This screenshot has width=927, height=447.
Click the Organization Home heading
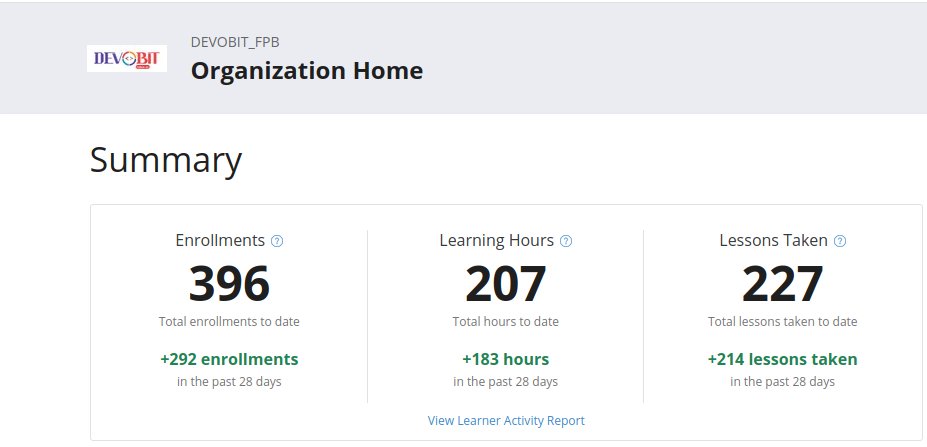tap(307, 71)
